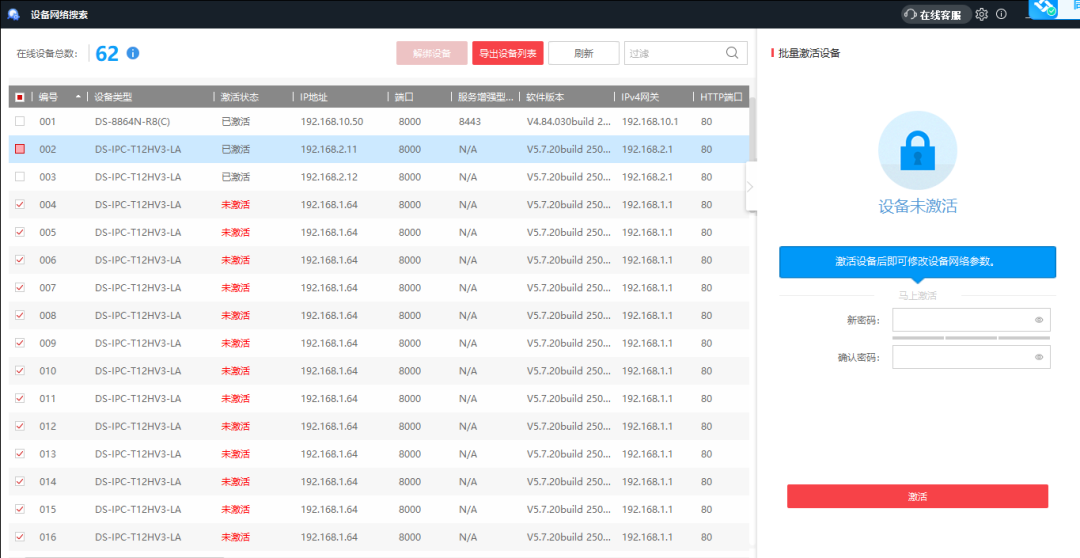
Task: Click the 激活状态 column header
Action: [x=240, y=97]
